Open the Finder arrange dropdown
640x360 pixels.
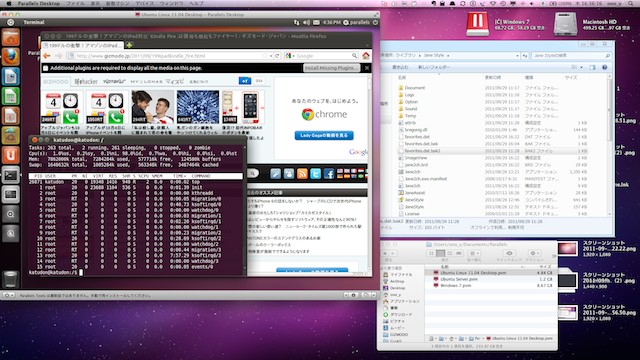coord(473,253)
